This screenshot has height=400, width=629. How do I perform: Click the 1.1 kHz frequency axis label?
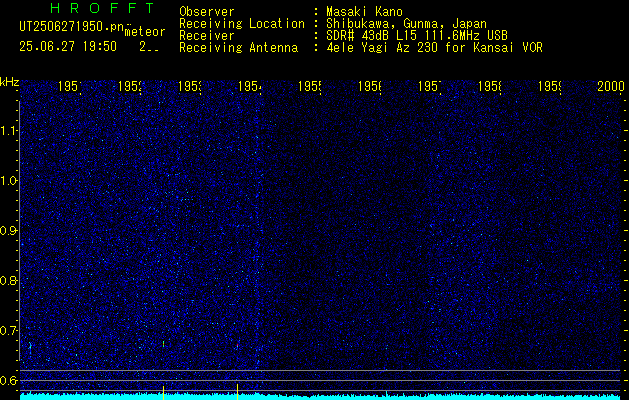(x=8, y=130)
